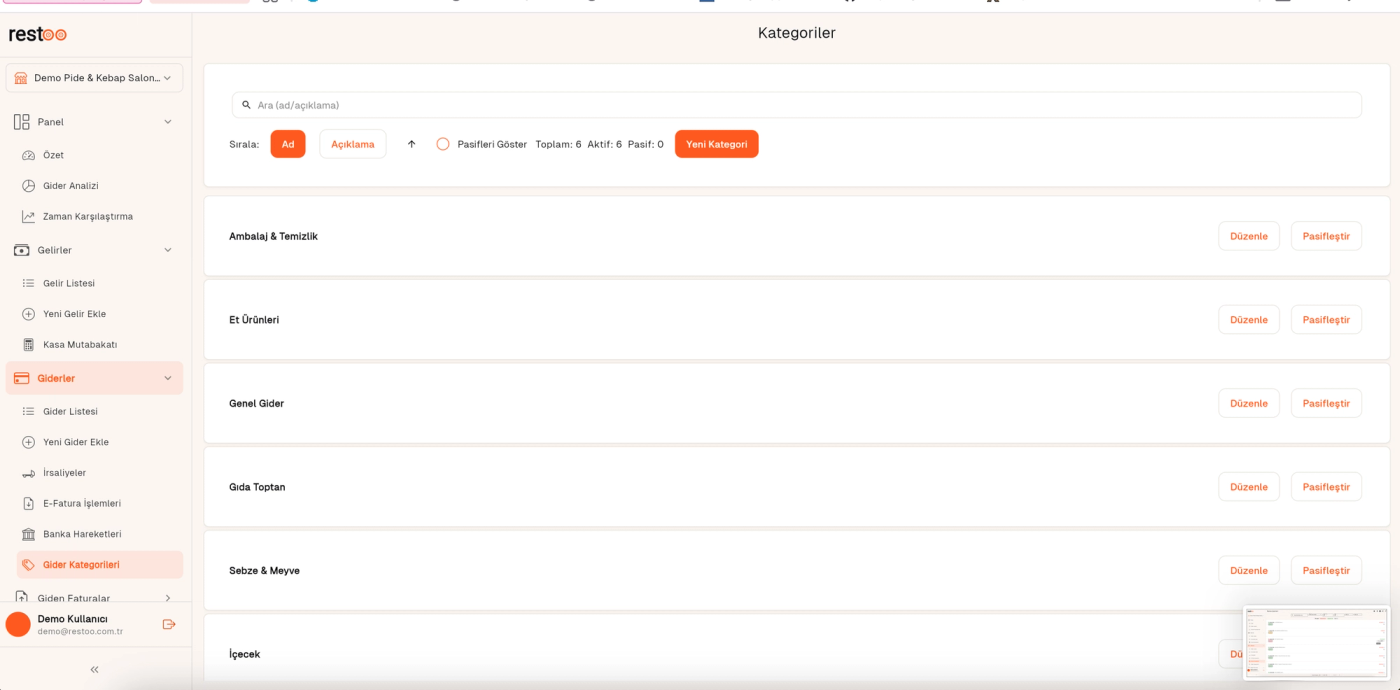Collapse the Gelirler section chevron
Image resolution: width=1400 pixels, height=690 pixels.
tap(167, 250)
